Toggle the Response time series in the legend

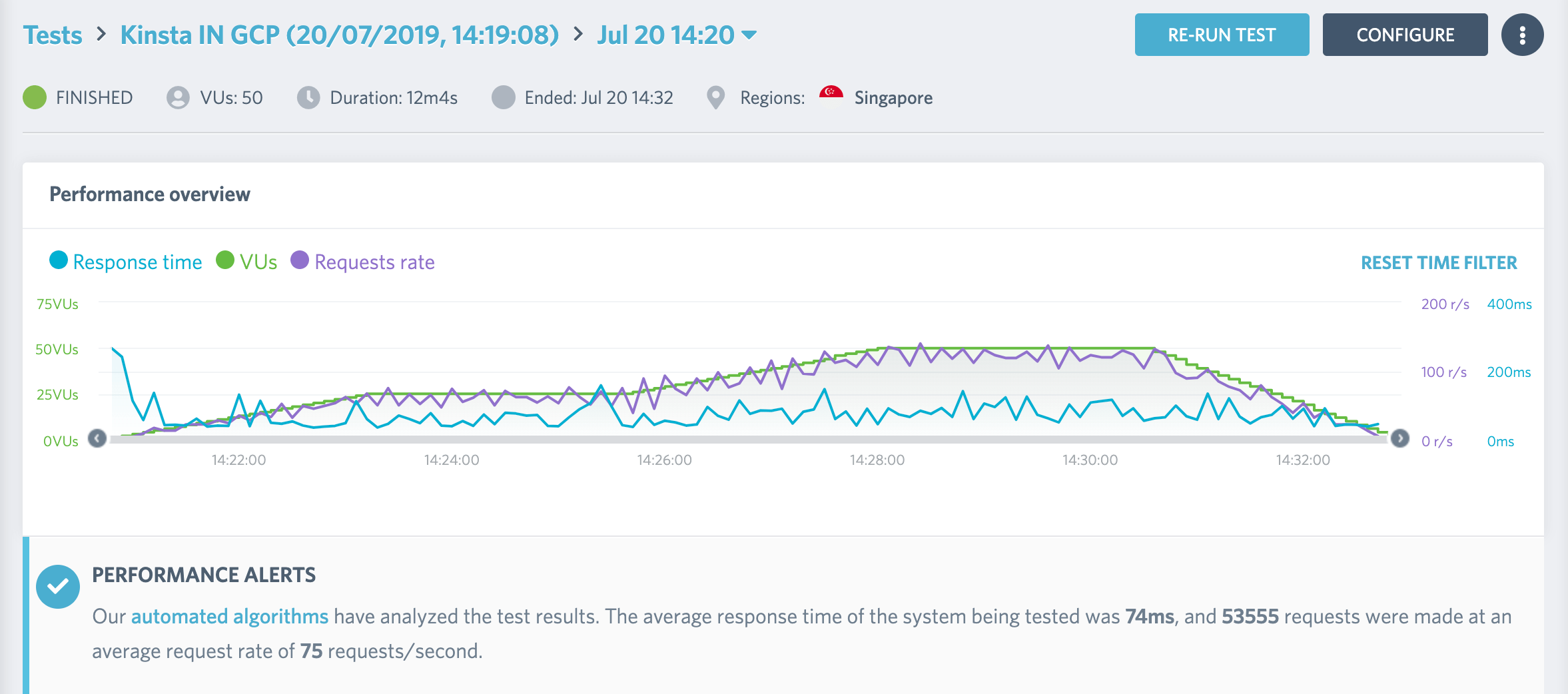click(x=126, y=262)
